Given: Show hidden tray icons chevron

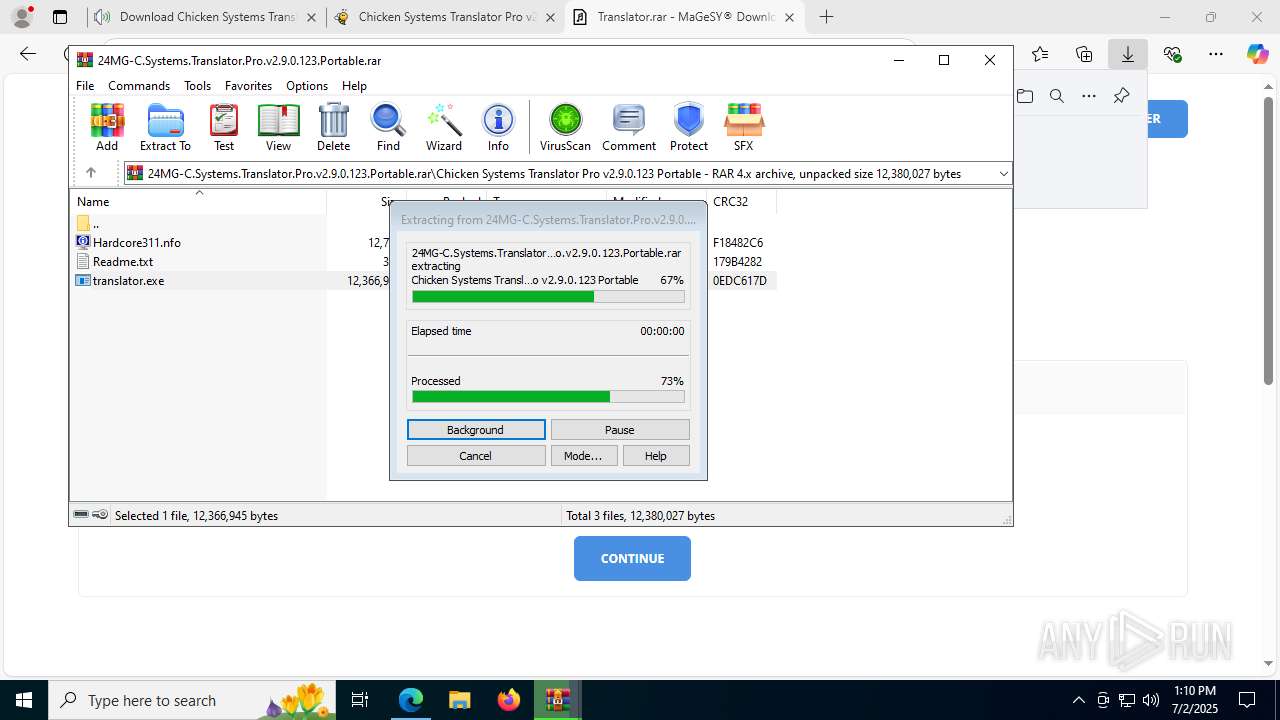Looking at the screenshot, I should click(1078, 700).
